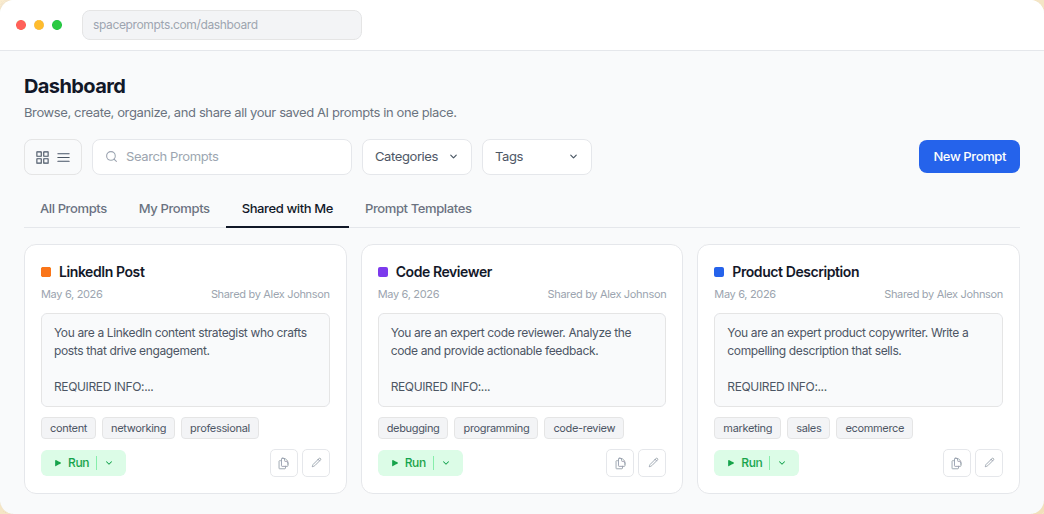Click the content tag
The width and height of the screenshot is (1044, 514).
point(69,428)
